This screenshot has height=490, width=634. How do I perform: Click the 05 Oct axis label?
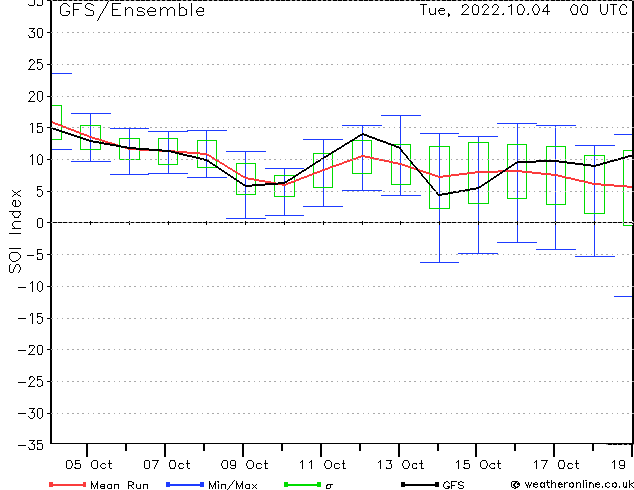pos(89,465)
